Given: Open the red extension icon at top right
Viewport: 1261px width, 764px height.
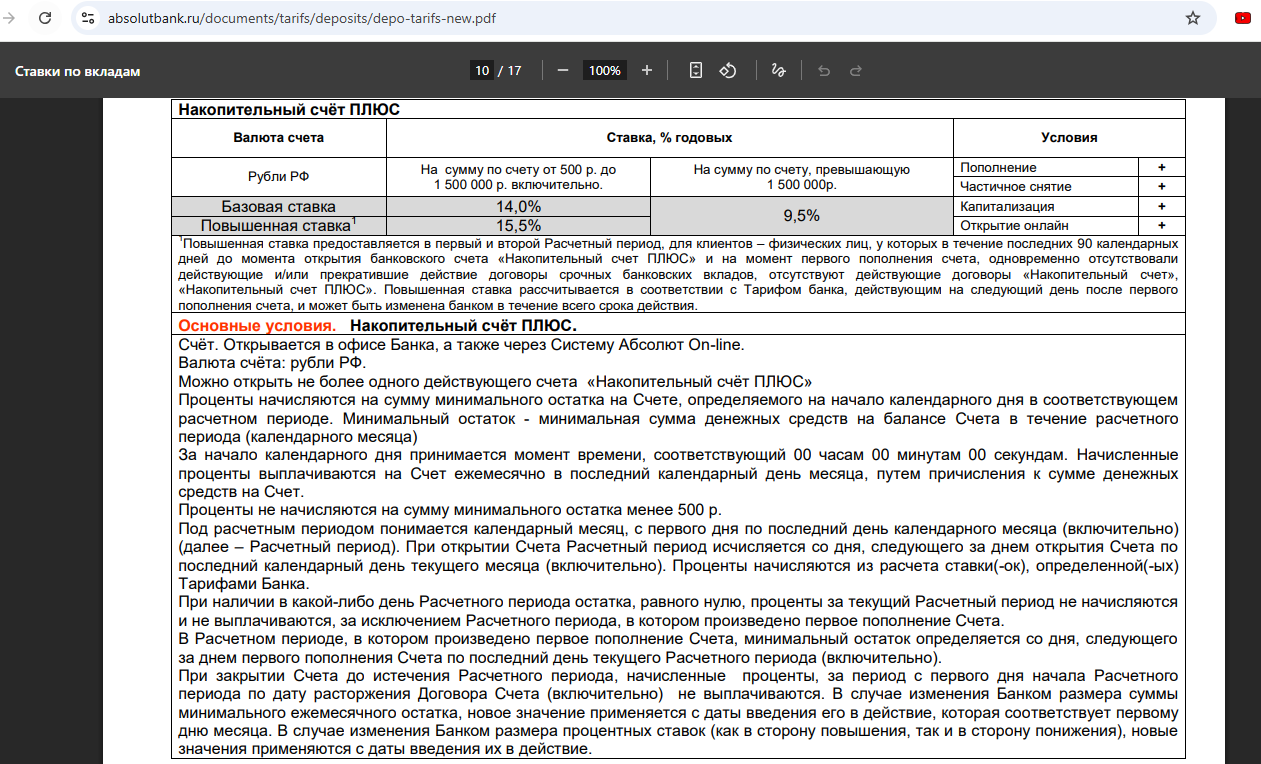Looking at the screenshot, I should tap(1243, 18).
